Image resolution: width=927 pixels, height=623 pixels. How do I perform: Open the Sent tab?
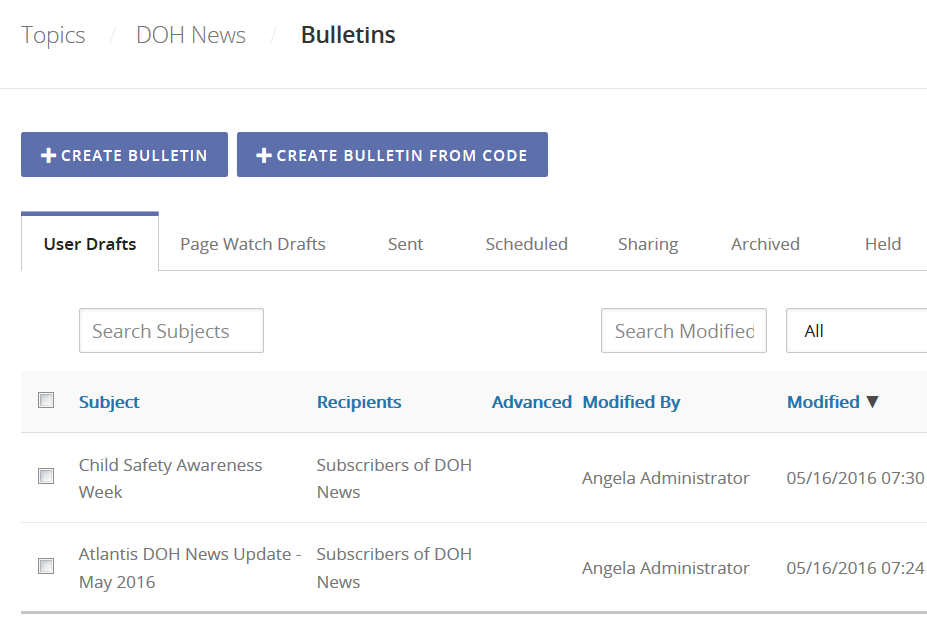(x=404, y=243)
